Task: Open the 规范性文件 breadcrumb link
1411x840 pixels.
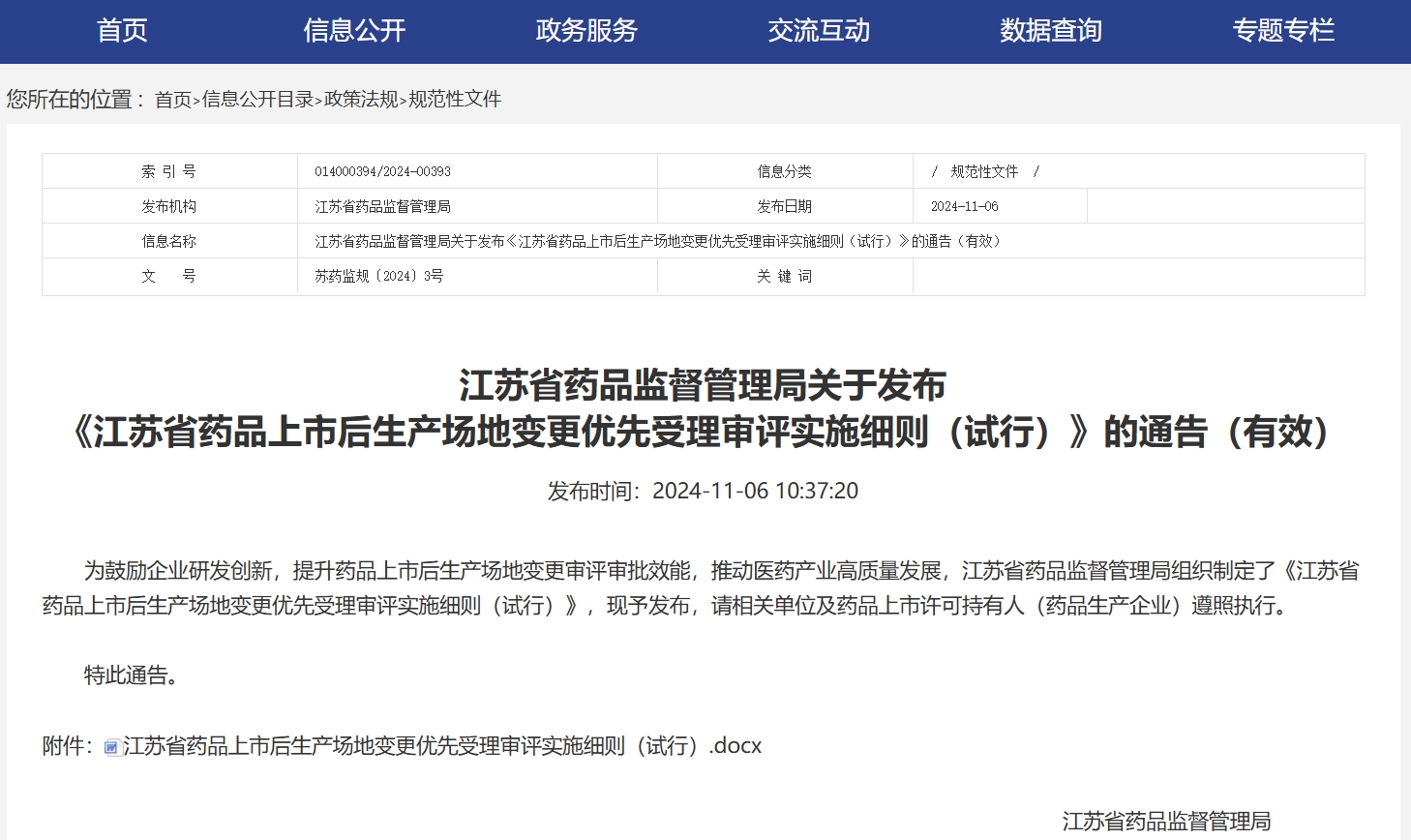Action: [455, 100]
